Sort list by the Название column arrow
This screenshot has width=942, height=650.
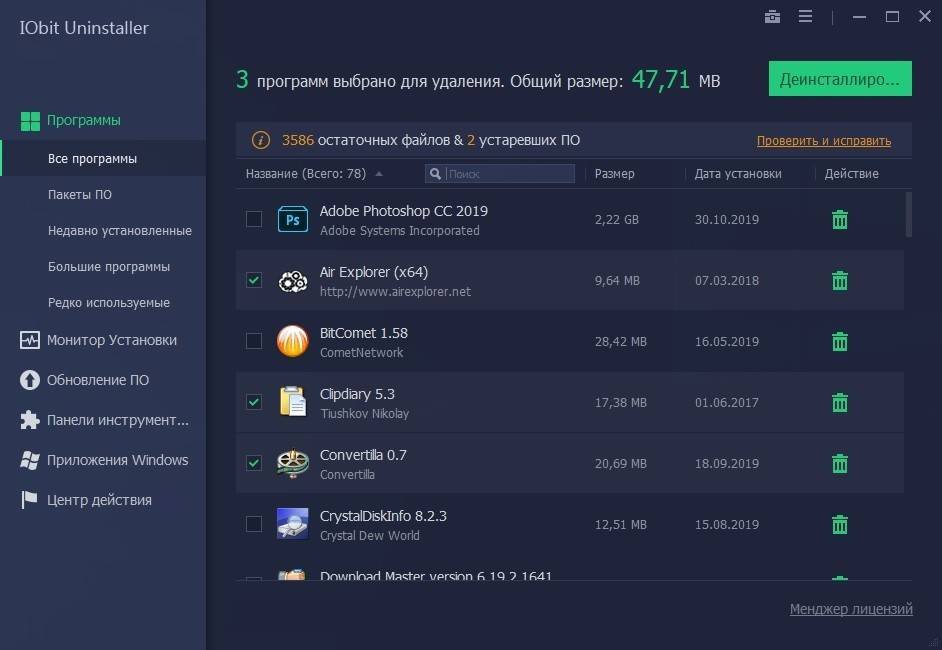click(x=379, y=174)
